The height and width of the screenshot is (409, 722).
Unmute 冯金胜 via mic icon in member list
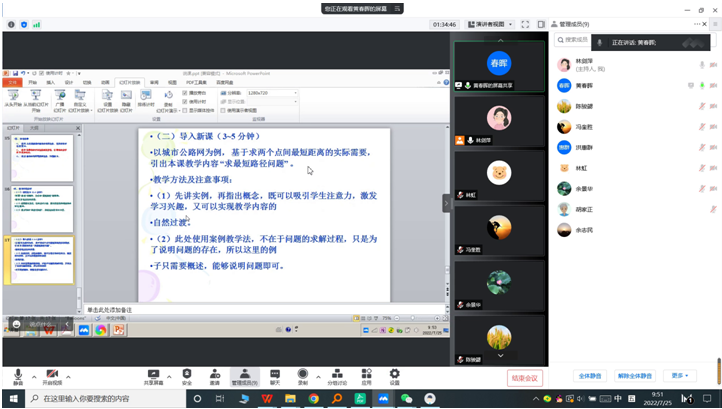[x=702, y=127]
